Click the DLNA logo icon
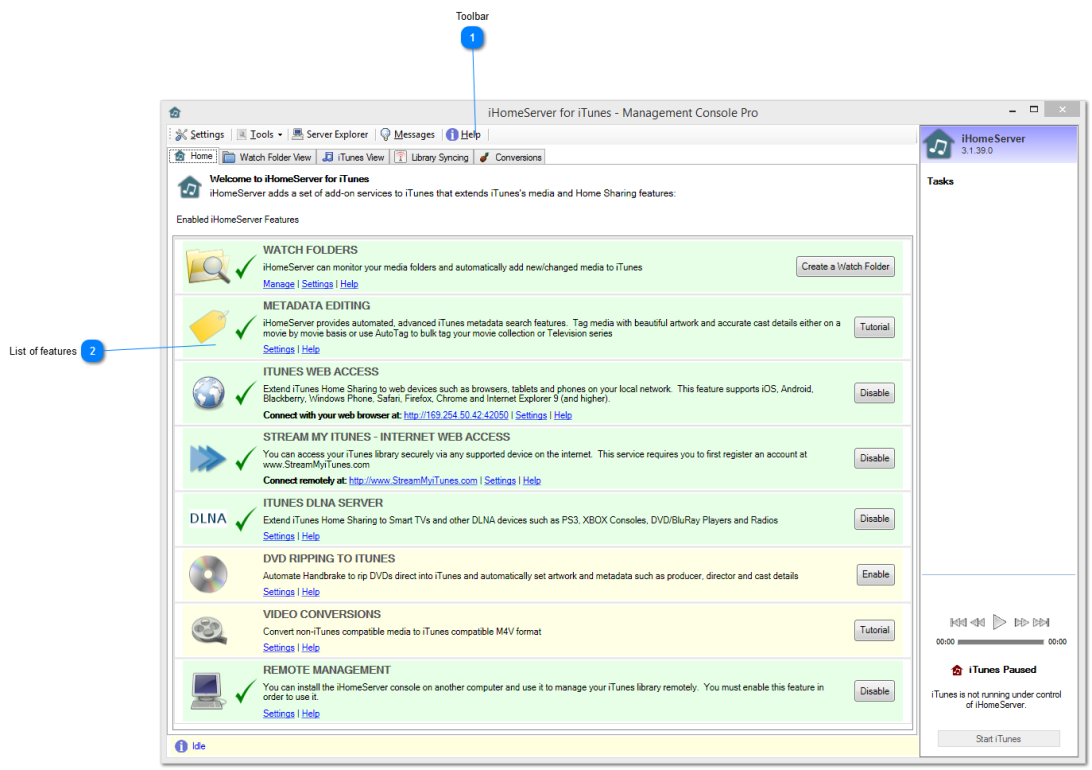This screenshot has height=770, width=1092. coord(208,519)
